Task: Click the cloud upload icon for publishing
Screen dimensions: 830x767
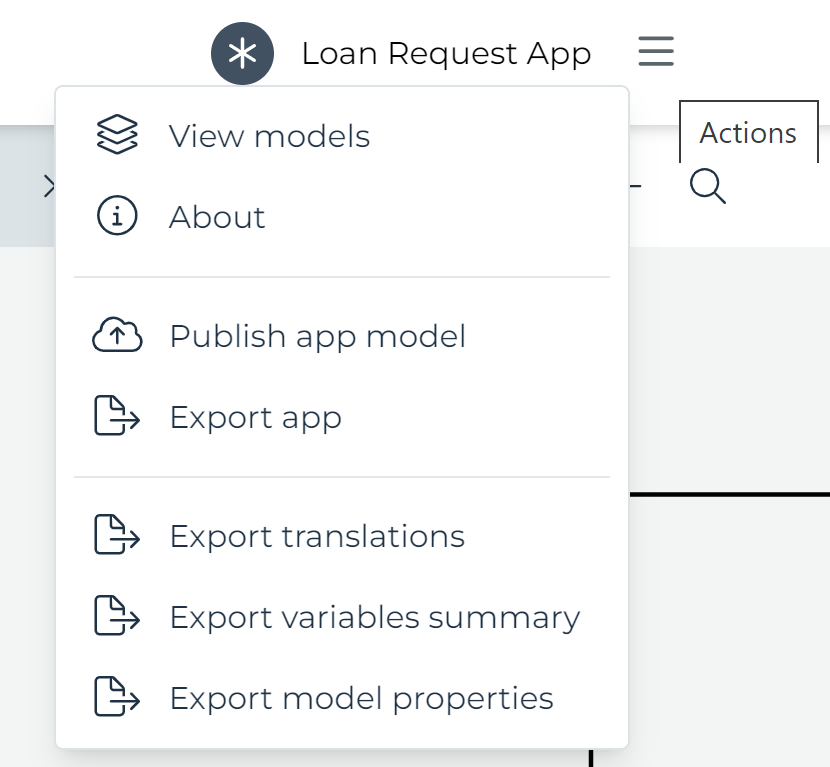Action: coord(117,336)
